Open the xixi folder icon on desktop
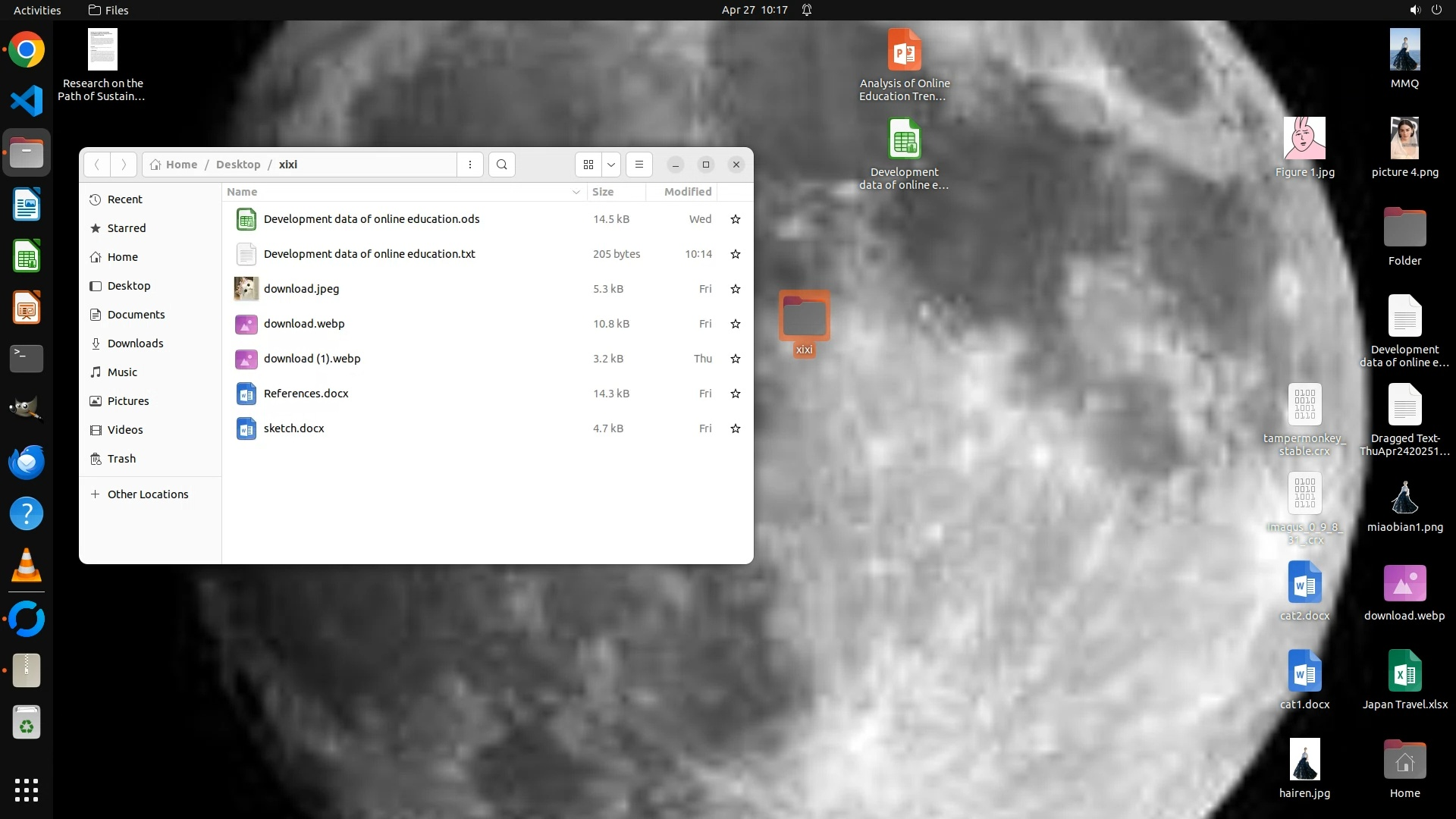Screen dimensions: 1456x819 (804, 317)
